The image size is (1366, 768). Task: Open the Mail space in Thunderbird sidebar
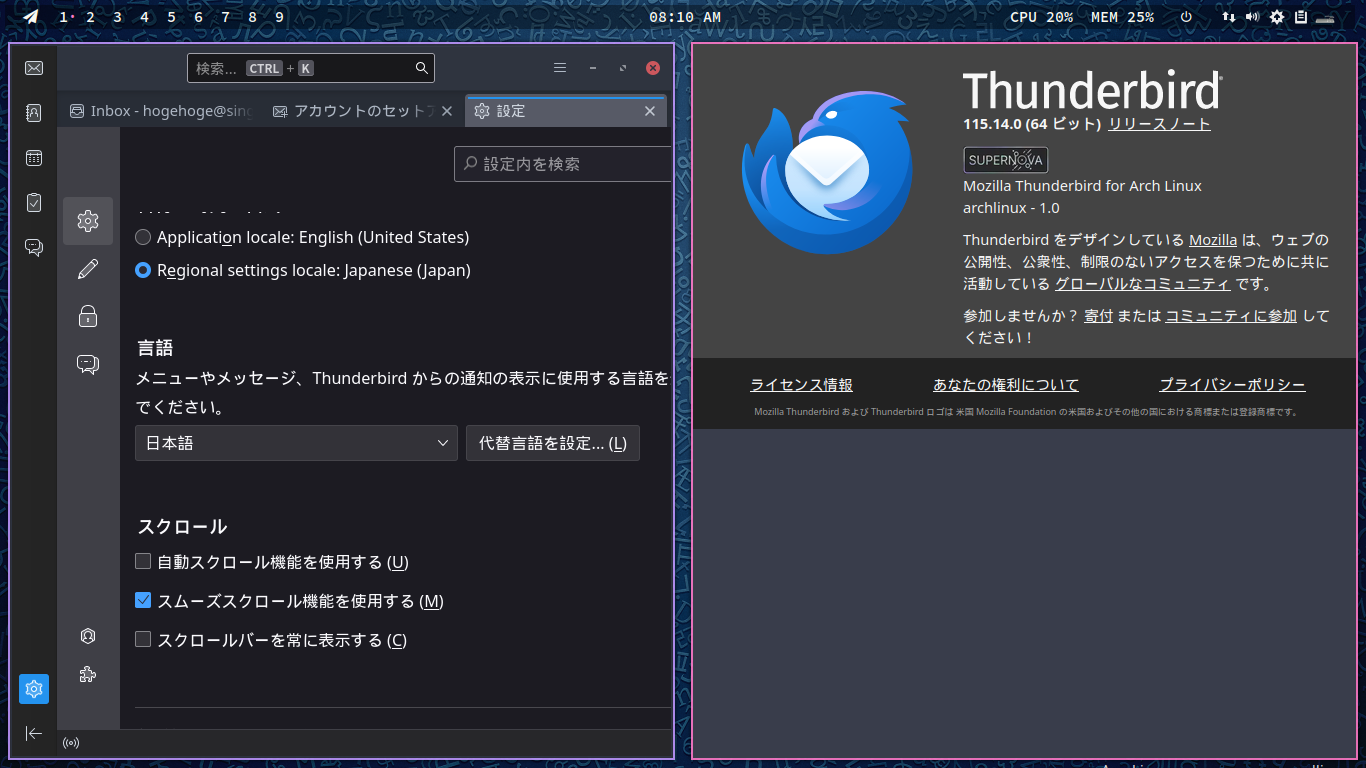[34, 68]
